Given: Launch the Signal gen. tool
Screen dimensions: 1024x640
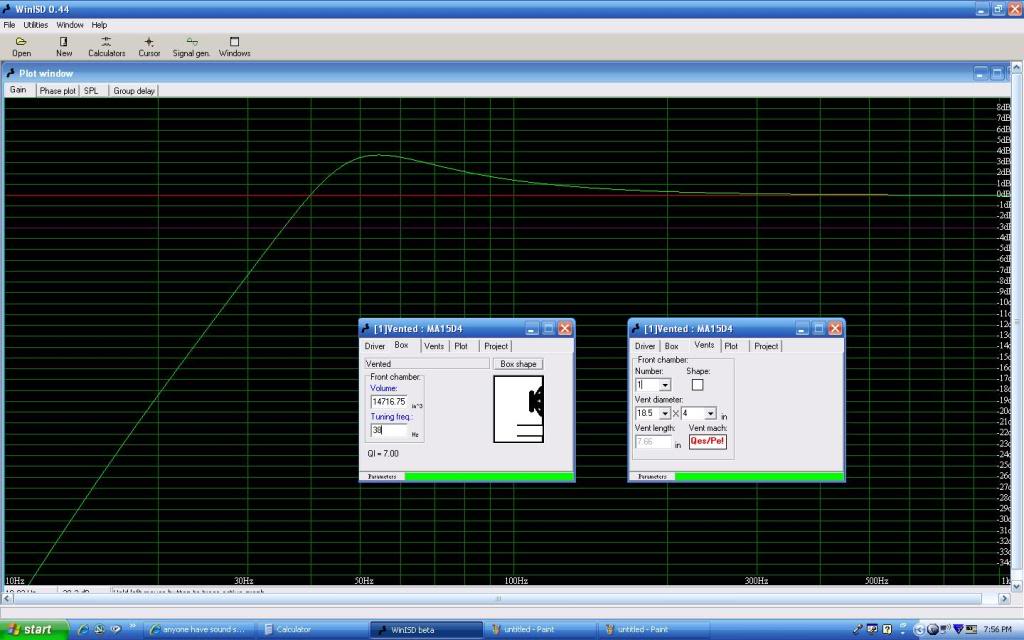Looking at the screenshot, I should [191, 46].
